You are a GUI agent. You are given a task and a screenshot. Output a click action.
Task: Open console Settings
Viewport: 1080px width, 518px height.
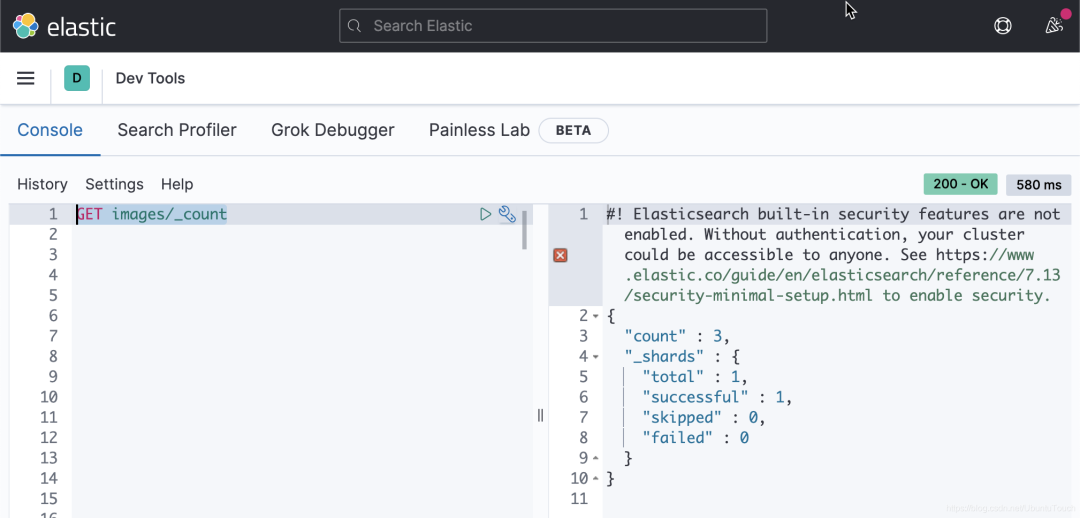point(114,184)
